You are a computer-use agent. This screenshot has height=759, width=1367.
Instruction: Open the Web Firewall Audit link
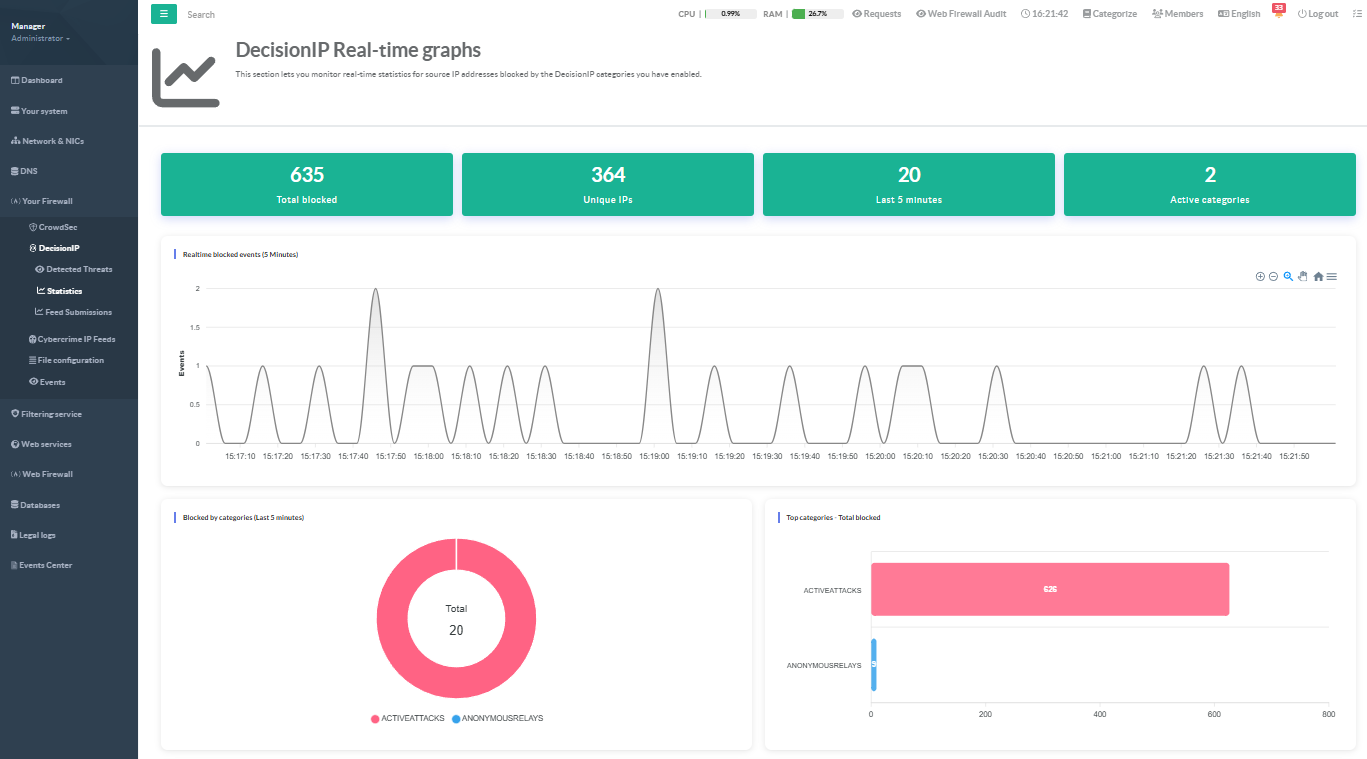[x=960, y=14]
